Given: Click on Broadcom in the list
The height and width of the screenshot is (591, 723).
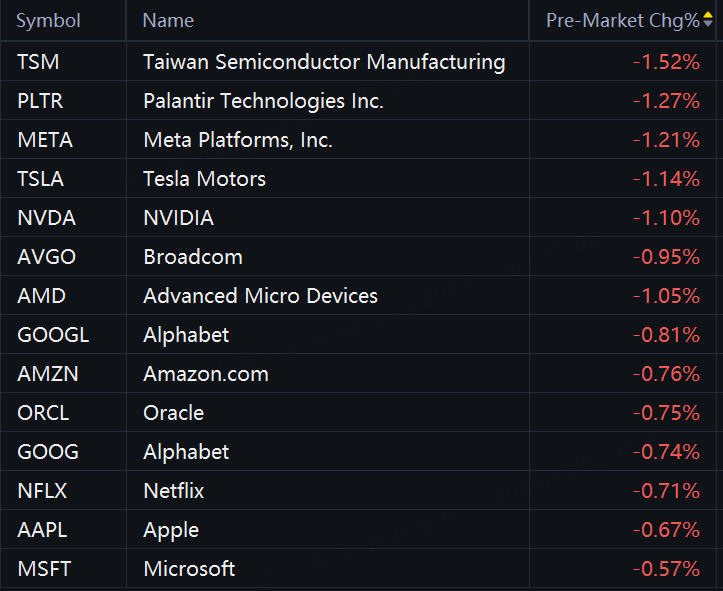Looking at the screenshot, I should coord(192,257).
